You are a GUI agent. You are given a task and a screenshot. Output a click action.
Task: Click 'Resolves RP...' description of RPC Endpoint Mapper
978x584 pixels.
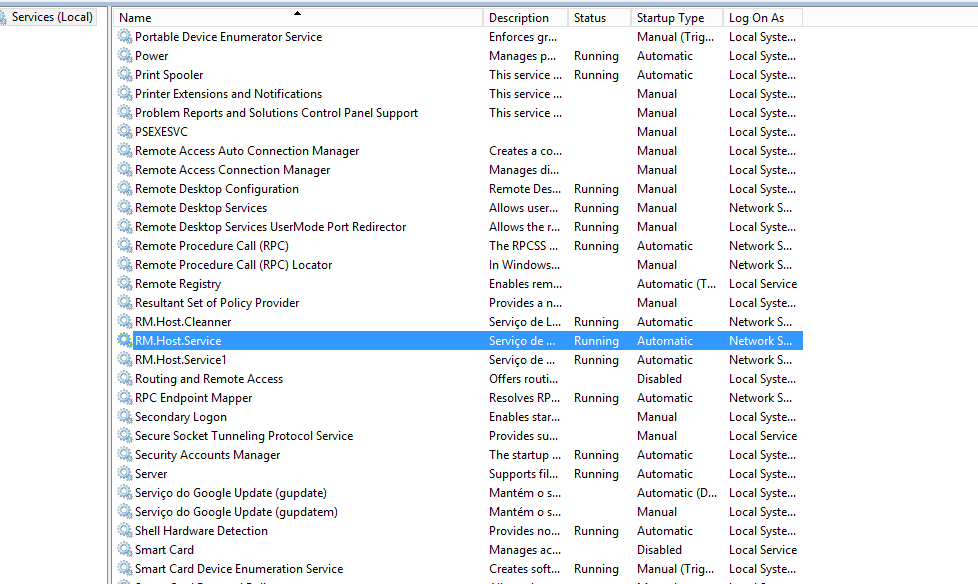(x=525, y=397)
